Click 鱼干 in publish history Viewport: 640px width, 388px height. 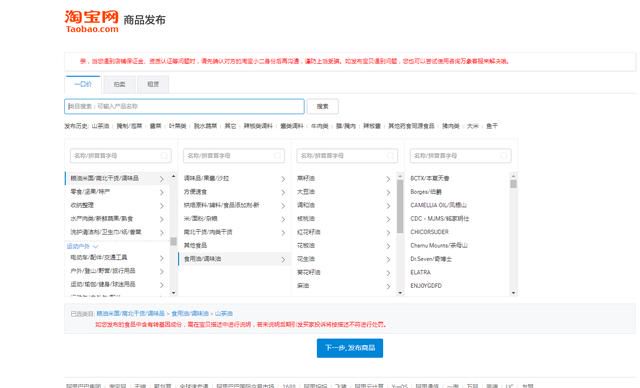coord(491,126)
